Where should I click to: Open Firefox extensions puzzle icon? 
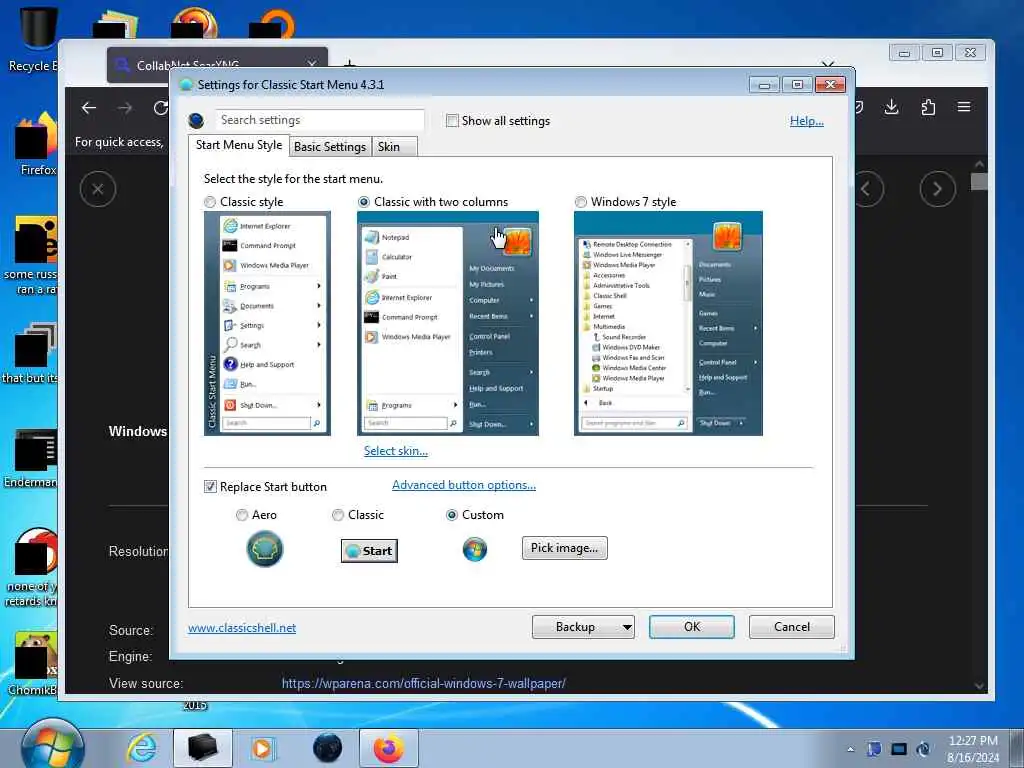coord(928,107)
